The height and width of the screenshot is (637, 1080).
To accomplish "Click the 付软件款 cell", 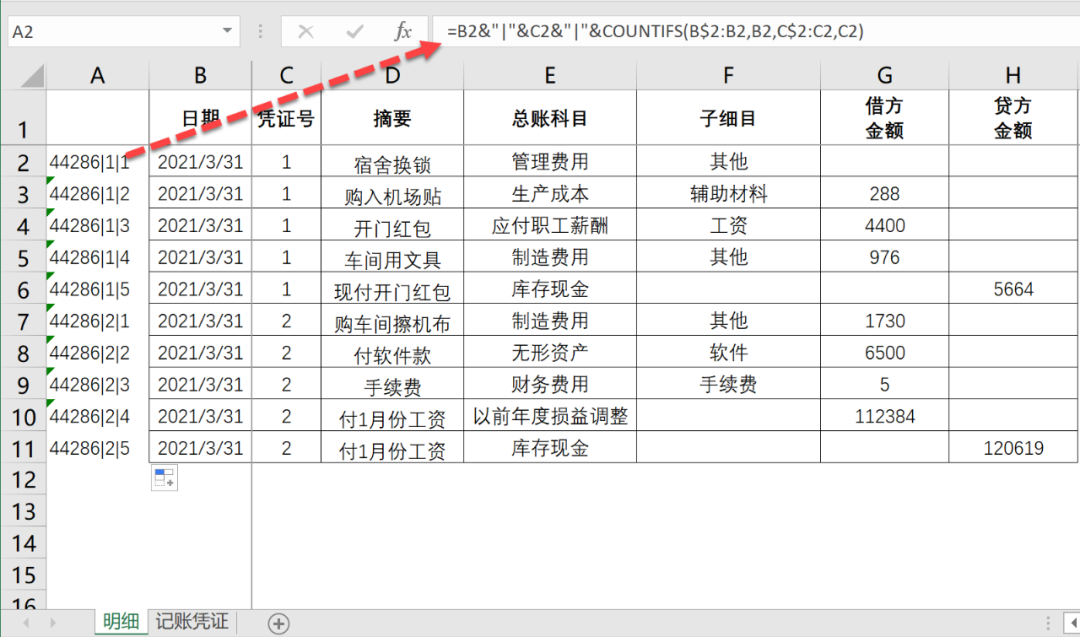I will pyautogui.click(x=392, y=353).
